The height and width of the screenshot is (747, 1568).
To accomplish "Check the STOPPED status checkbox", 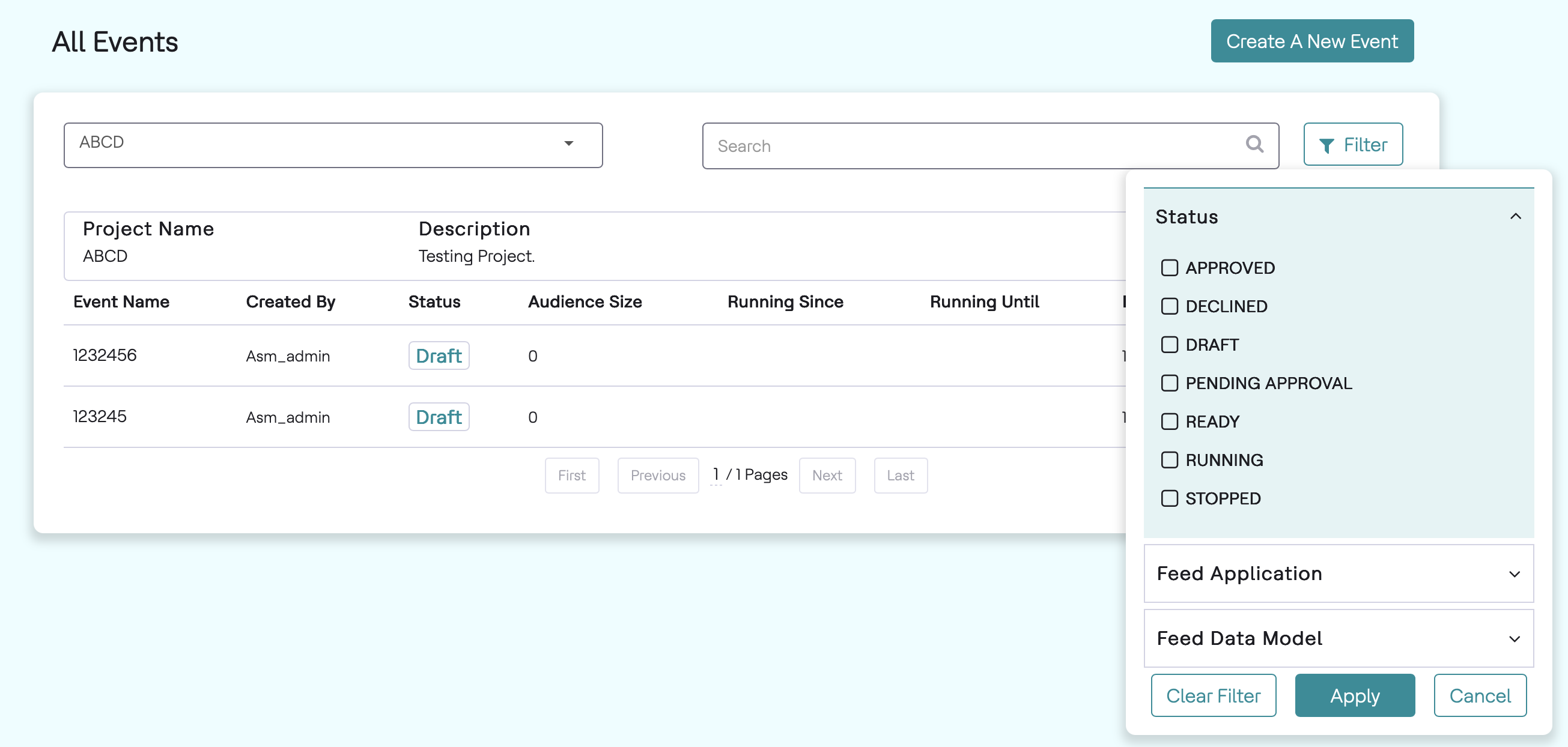I will [x=1168, y=498].
